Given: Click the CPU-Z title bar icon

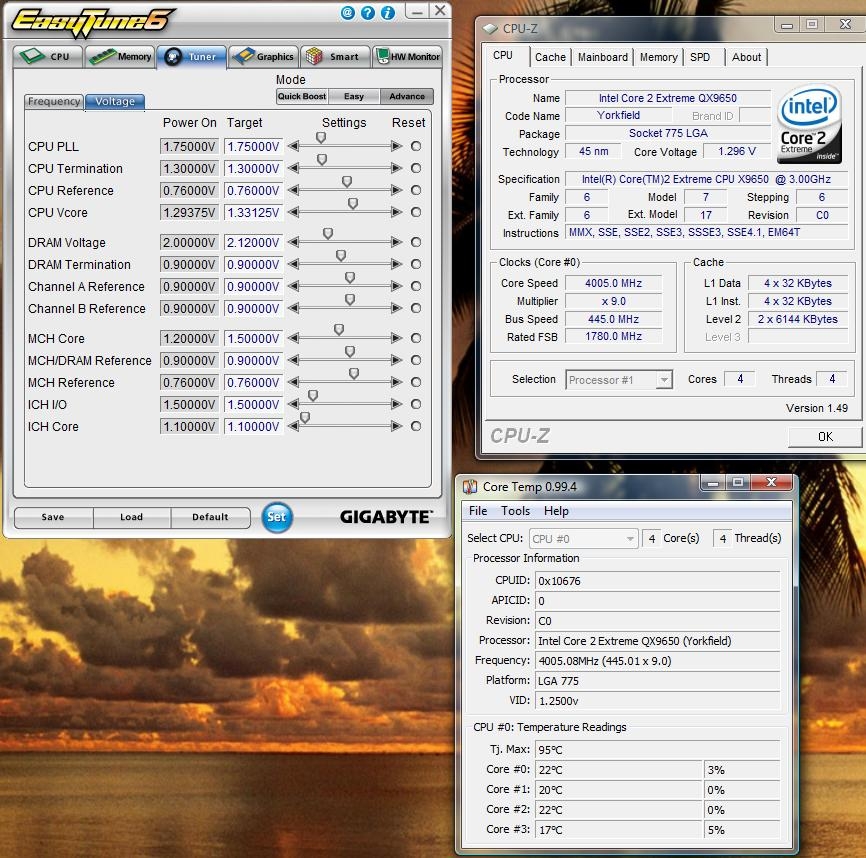Looking at the screenshot, I should click(x=490, y=28).
